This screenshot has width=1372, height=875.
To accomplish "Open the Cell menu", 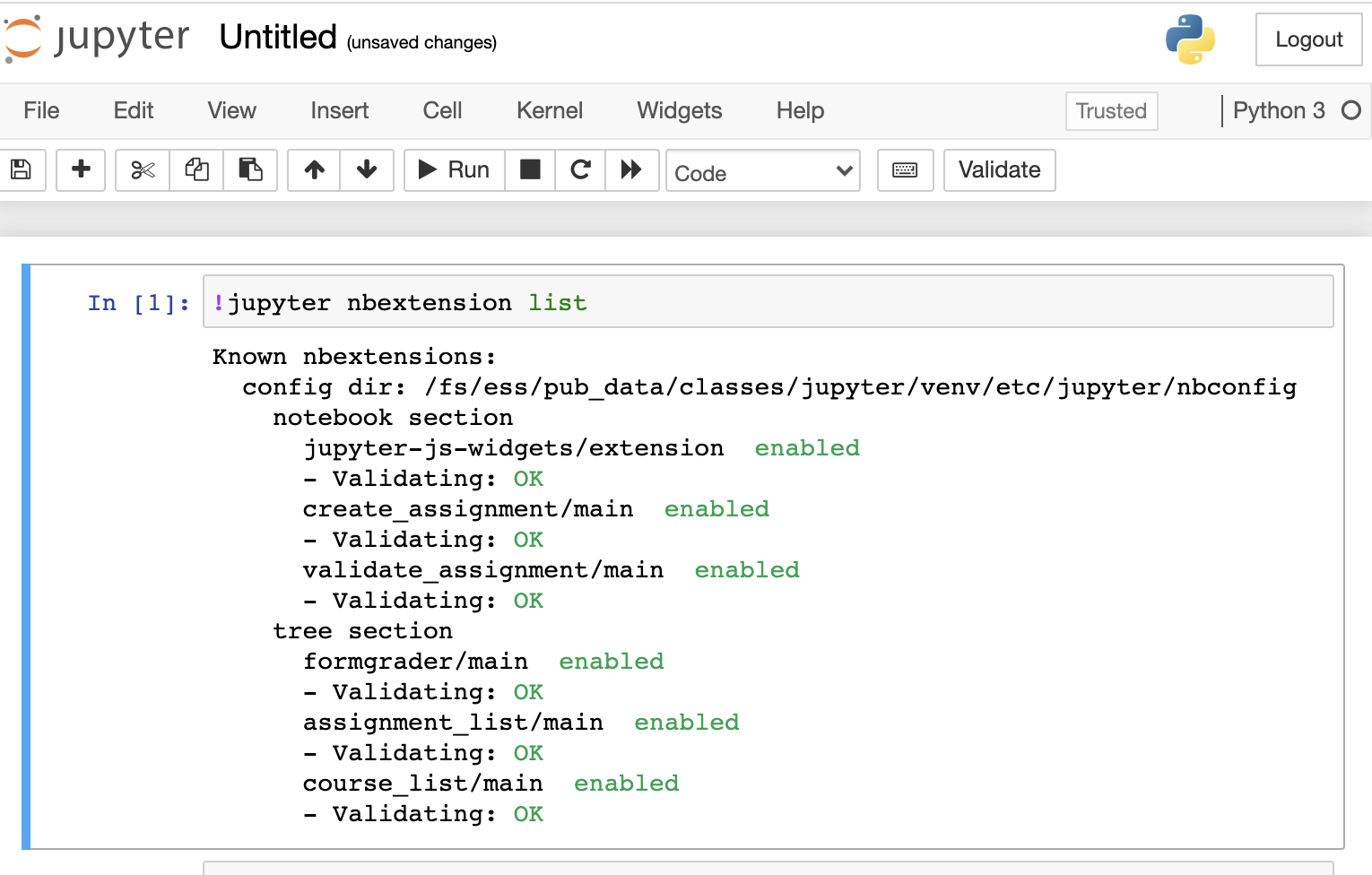I will tap(442, 110).
